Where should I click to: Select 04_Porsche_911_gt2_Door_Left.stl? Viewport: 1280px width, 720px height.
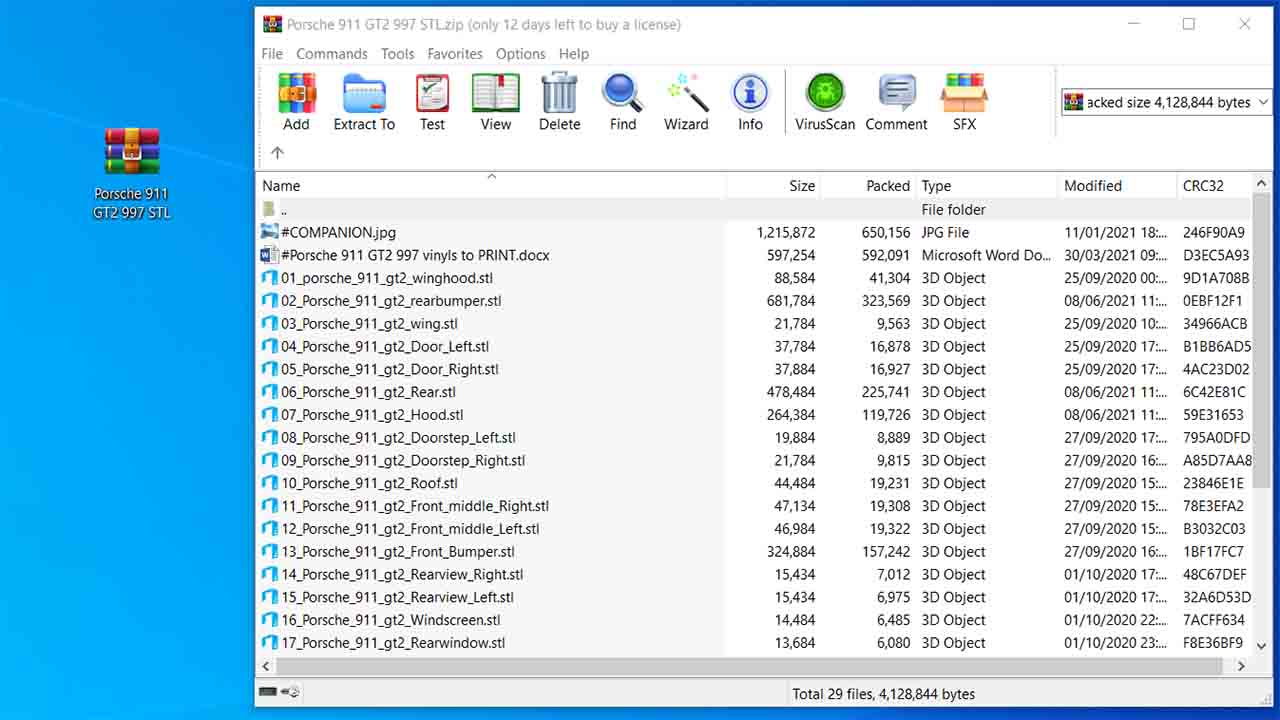tap(385, 347)
